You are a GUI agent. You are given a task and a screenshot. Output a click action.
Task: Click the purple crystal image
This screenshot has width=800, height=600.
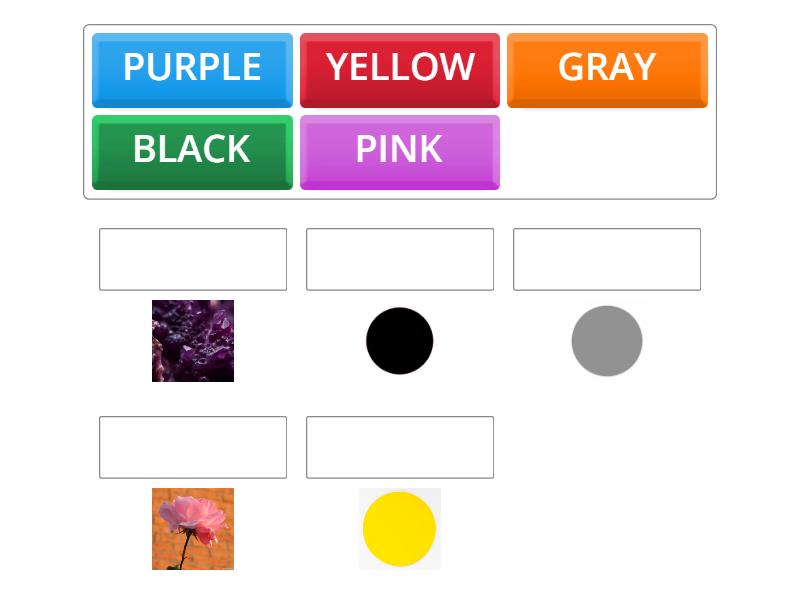tap(192, 340)
